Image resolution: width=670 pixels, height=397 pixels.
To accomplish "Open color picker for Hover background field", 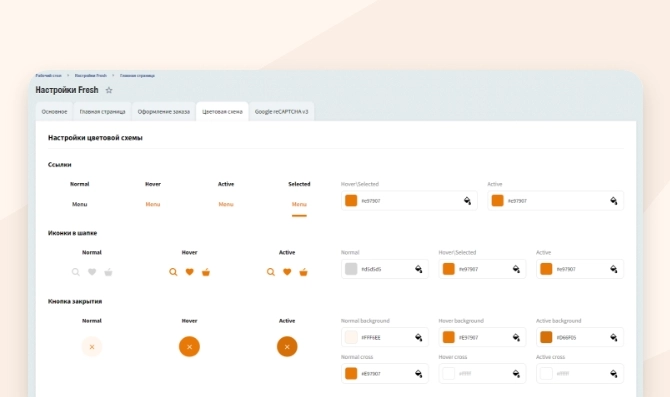I will point(516,338).
